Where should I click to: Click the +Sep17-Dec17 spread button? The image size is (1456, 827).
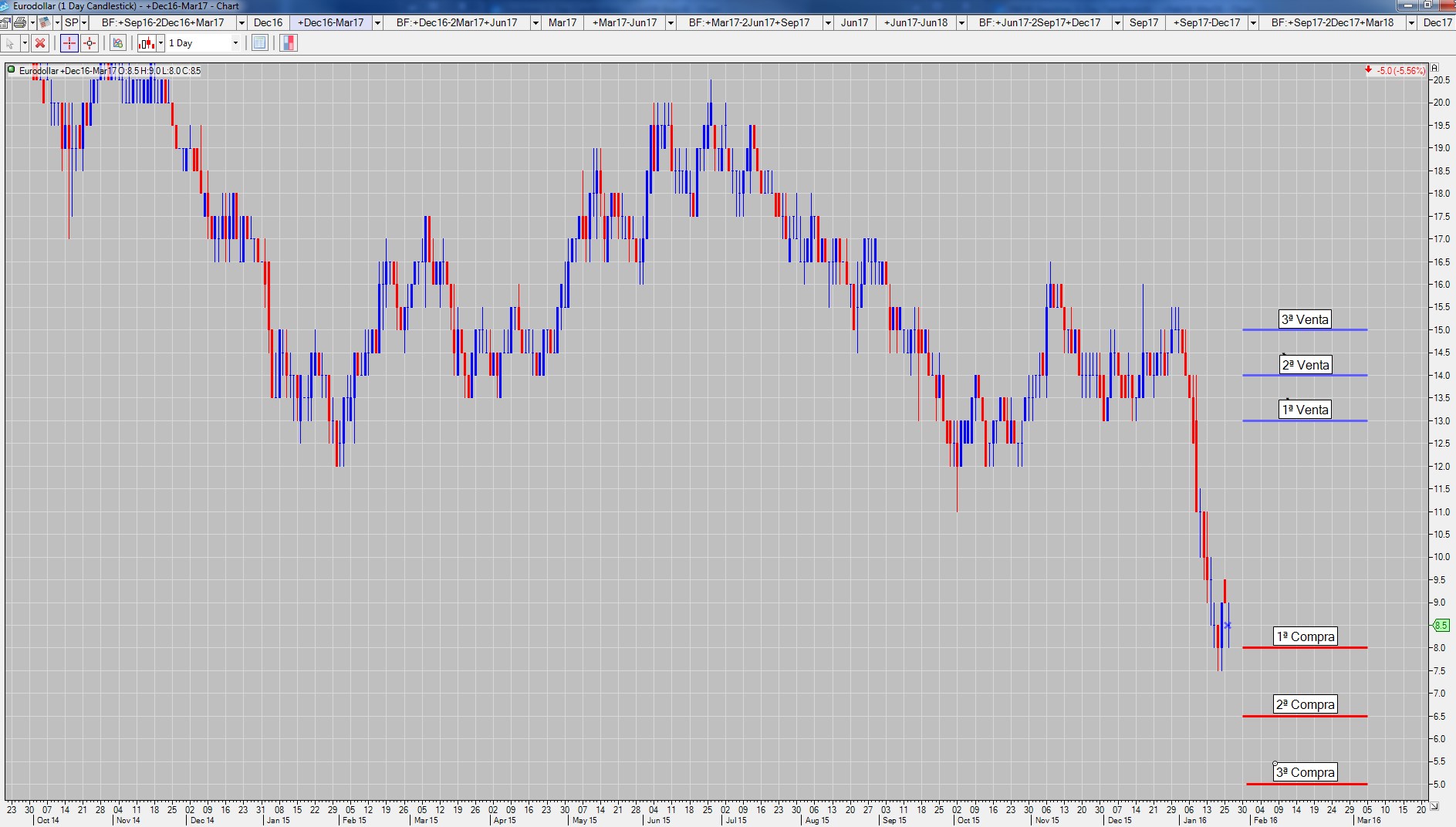click(1206, 22)
